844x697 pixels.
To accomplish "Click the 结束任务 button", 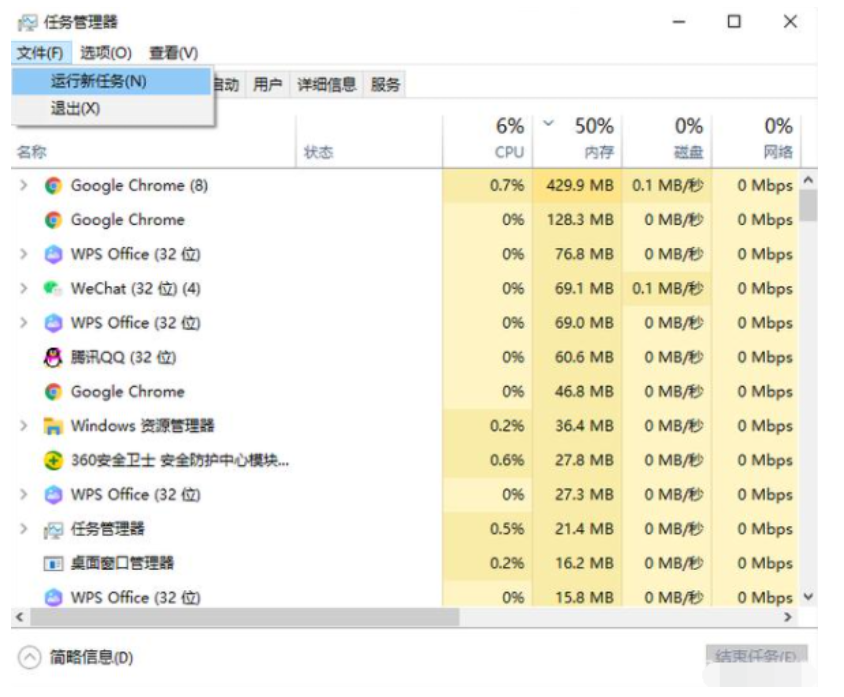I will tap(756, 656).
